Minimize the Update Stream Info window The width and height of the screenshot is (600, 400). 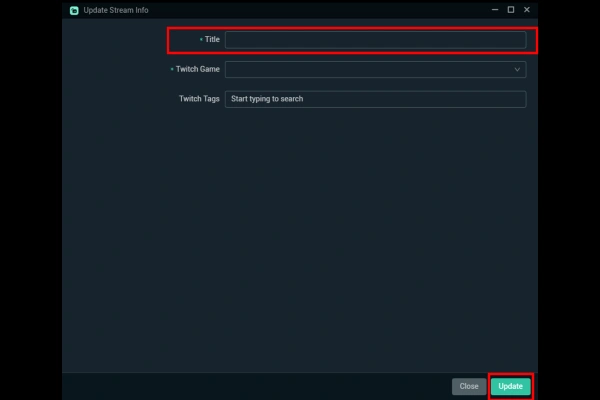[494, 10]
